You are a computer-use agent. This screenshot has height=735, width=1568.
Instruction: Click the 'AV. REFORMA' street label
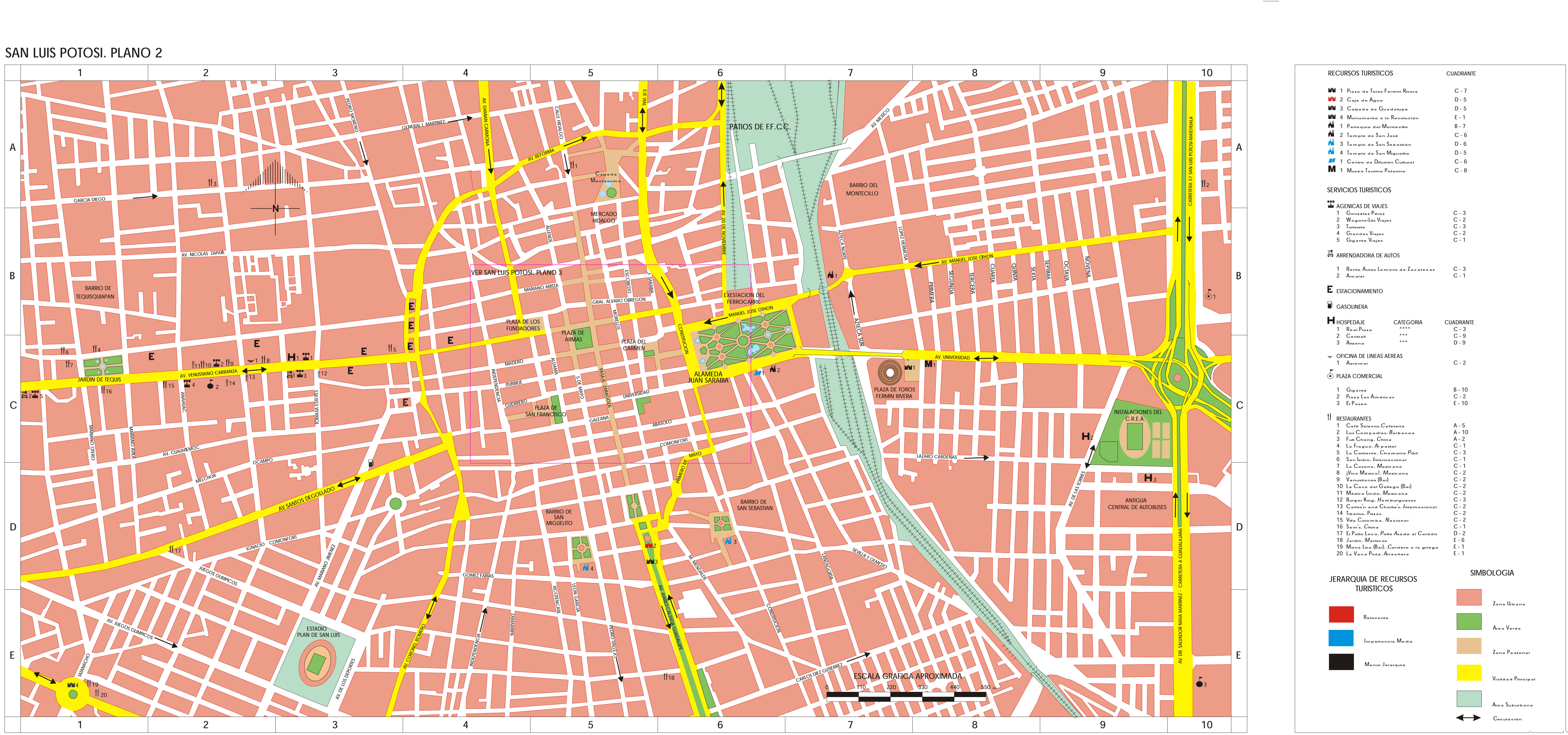point(541,154)
